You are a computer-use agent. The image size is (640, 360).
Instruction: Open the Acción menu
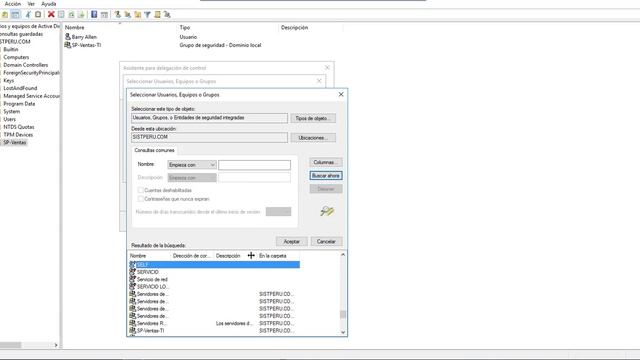[13, 4]
